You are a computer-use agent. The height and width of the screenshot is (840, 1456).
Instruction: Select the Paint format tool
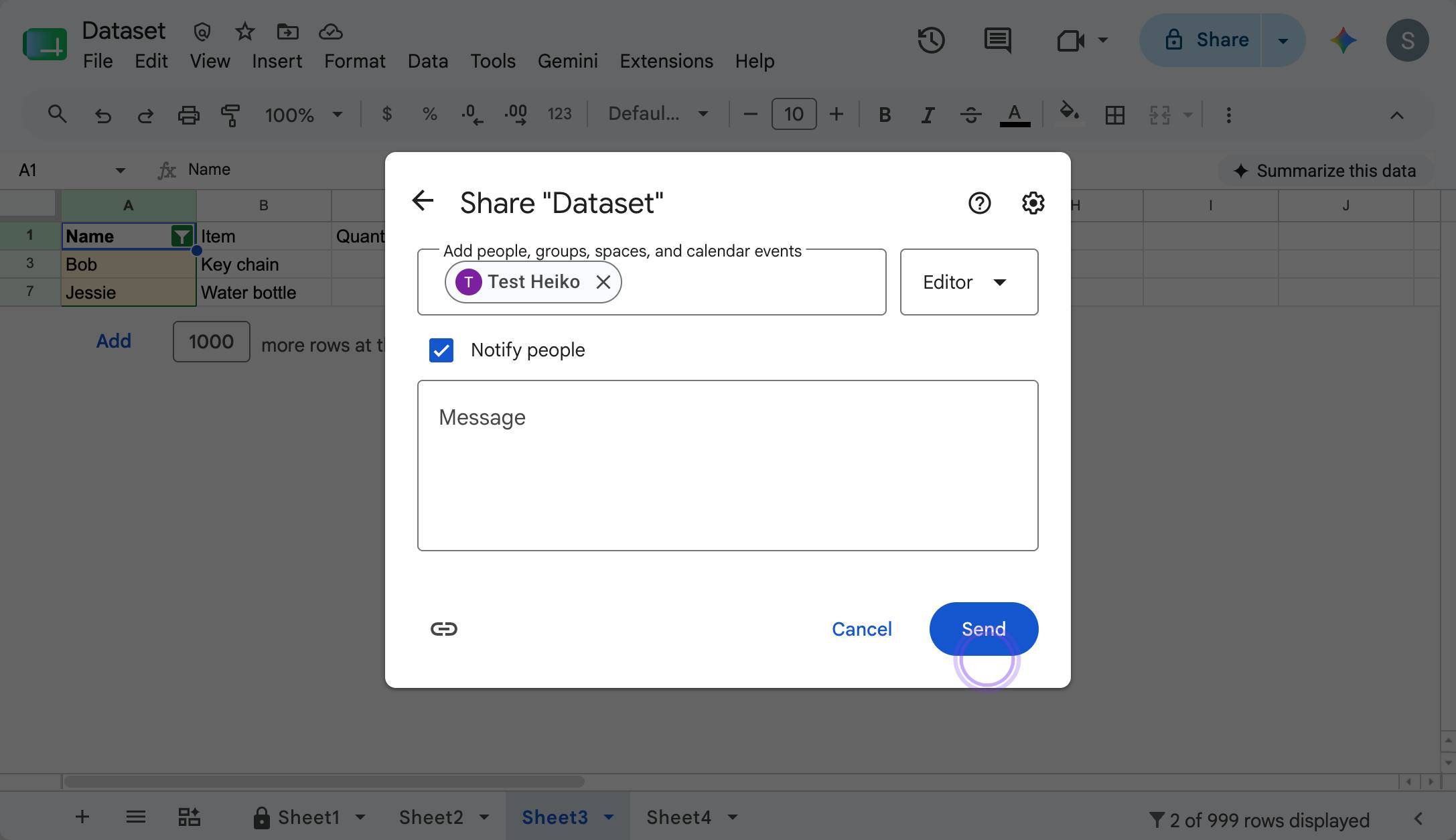click(x=230, y=115)
